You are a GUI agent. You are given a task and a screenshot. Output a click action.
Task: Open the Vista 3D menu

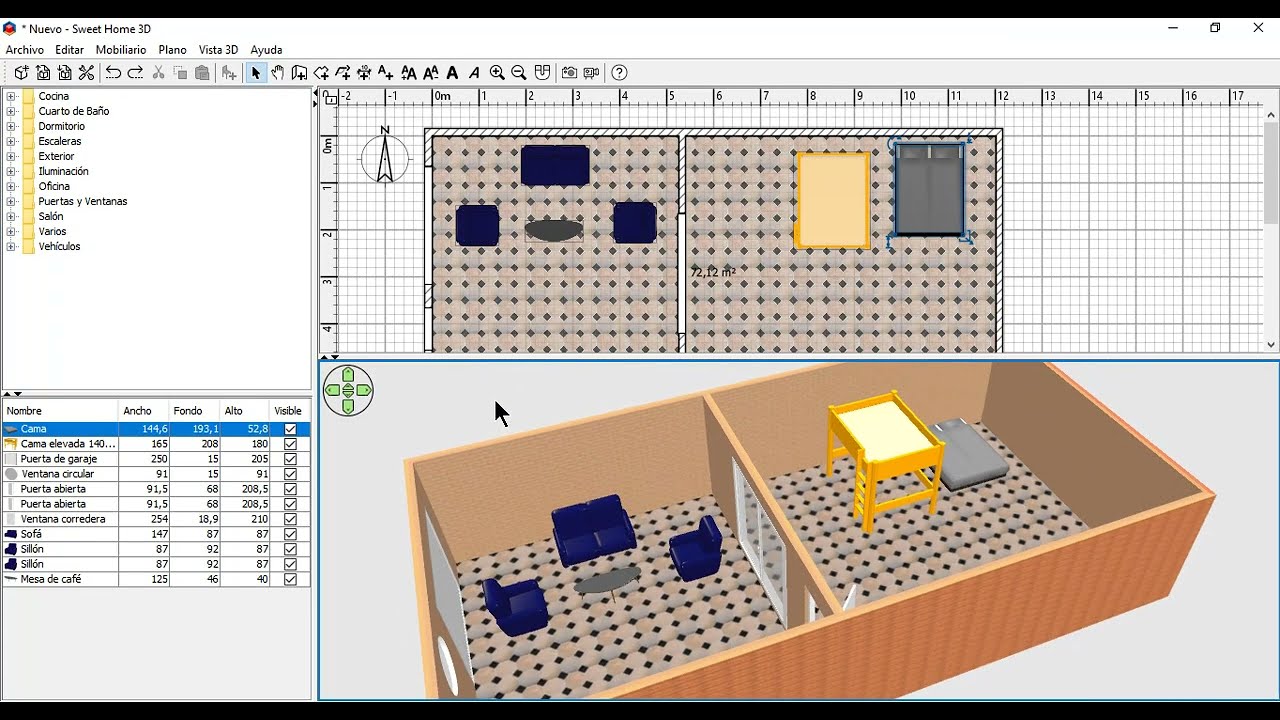click(x=218, y=49)
